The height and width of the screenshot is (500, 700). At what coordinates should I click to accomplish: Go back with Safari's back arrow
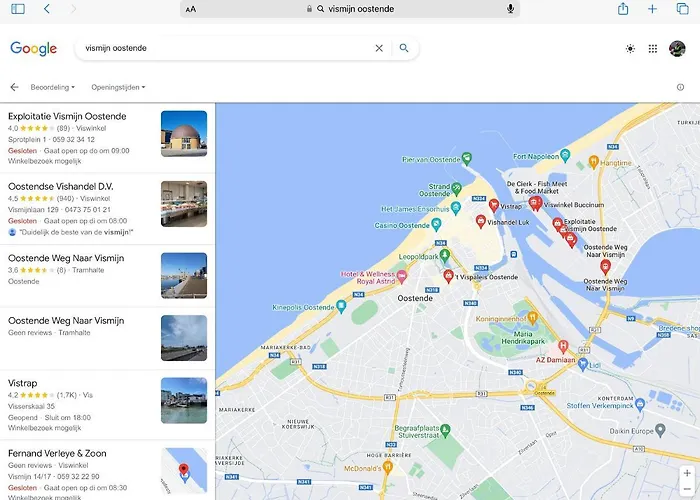(47, 8)
